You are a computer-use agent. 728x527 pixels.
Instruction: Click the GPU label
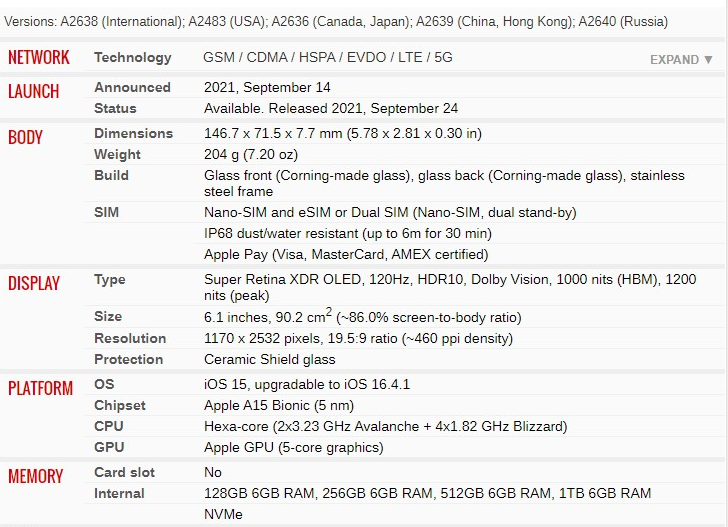pyautogui.click(x=109, y=447)
